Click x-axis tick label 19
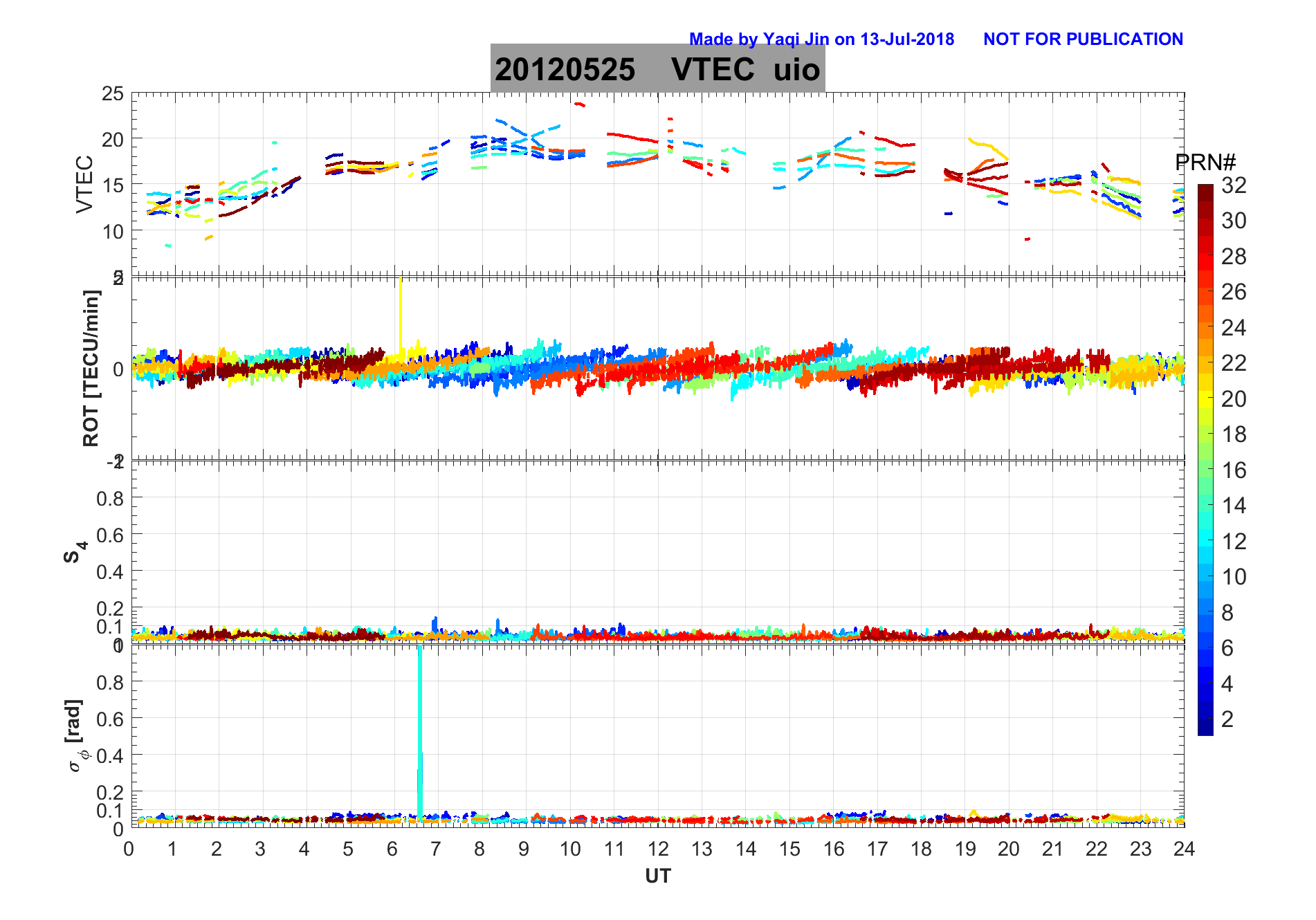Screen dimensions: 1316x920 click(x=965, y=849)
